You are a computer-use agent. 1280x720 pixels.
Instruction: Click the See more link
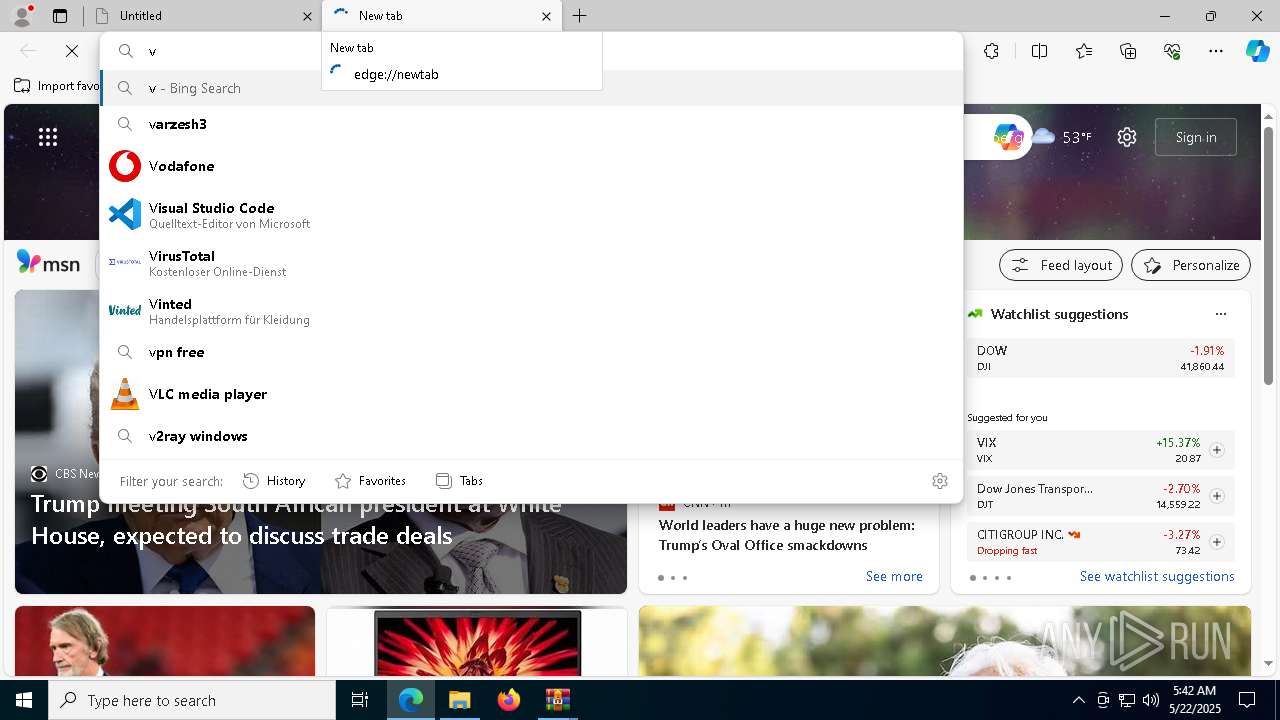894,576
